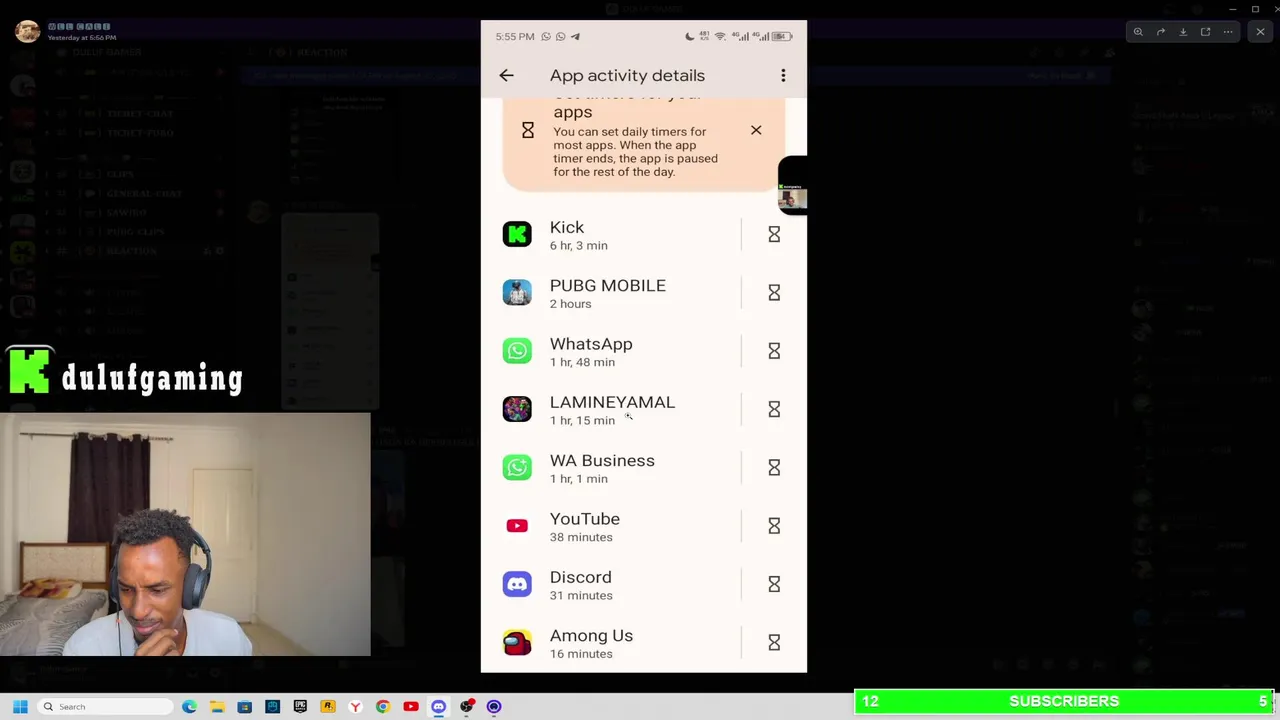Tap the Discord app icon in the list
This screenshot has width=1280, height=720.
[x=517, y=584]
